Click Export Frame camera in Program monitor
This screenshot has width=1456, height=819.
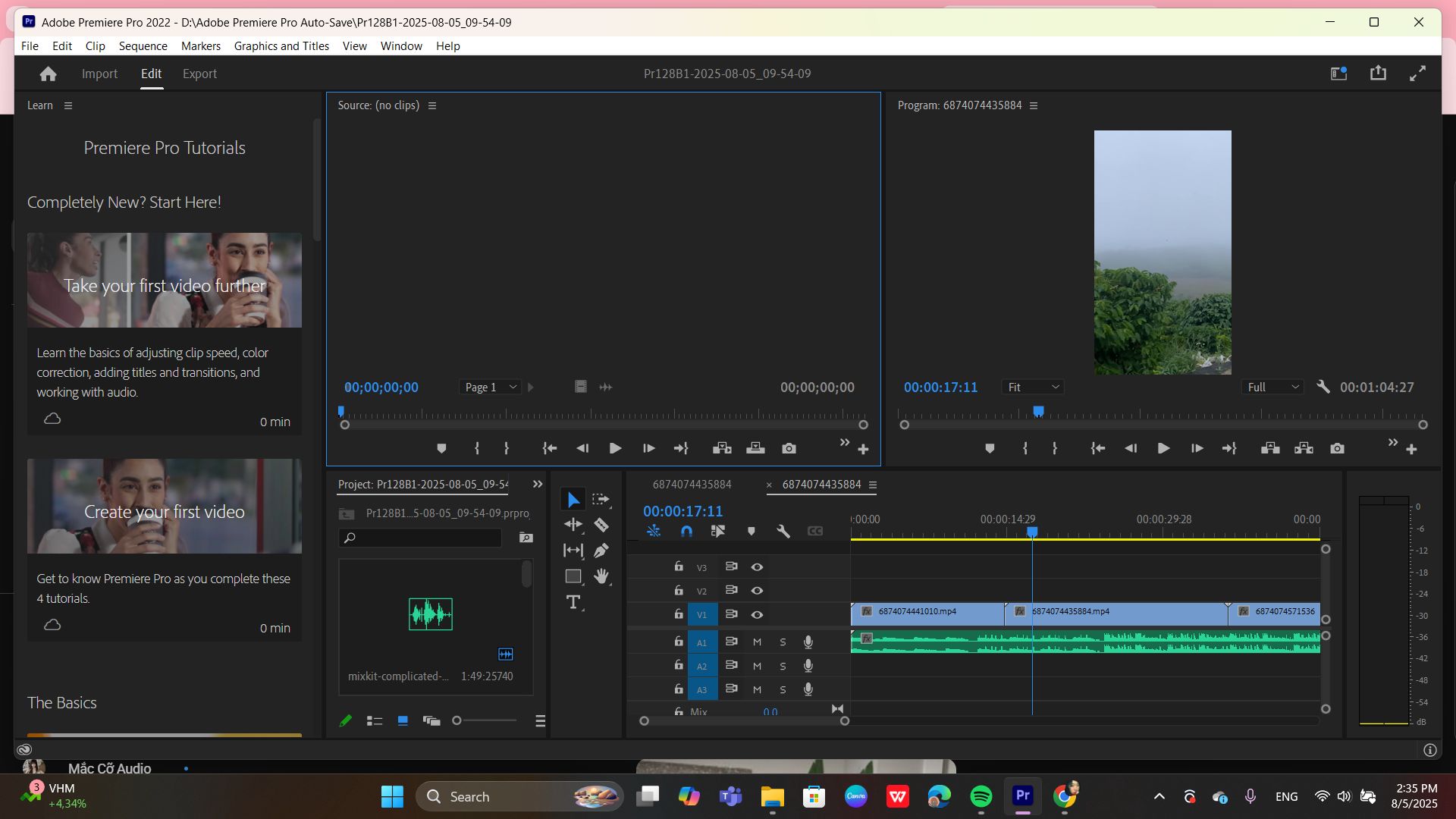point(1337,449)
